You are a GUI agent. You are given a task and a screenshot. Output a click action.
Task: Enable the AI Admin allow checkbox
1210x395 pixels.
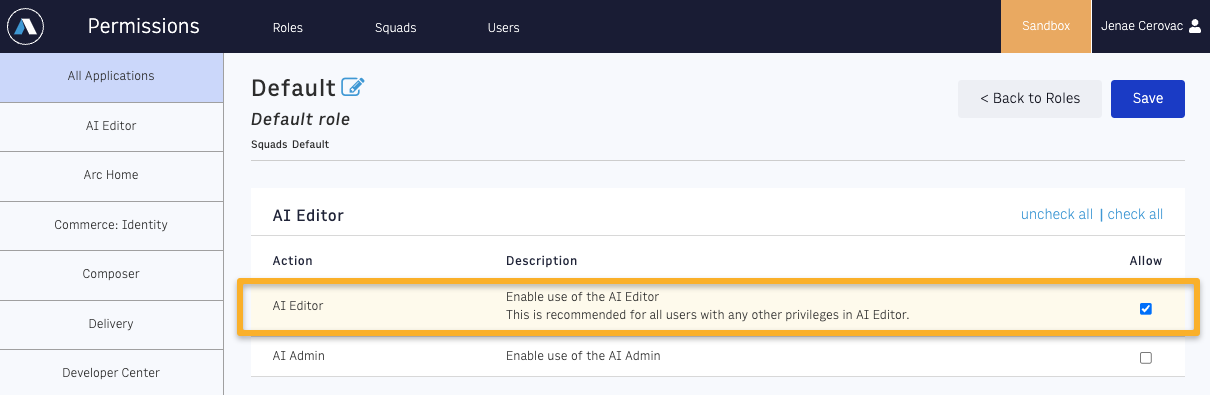1146,358
